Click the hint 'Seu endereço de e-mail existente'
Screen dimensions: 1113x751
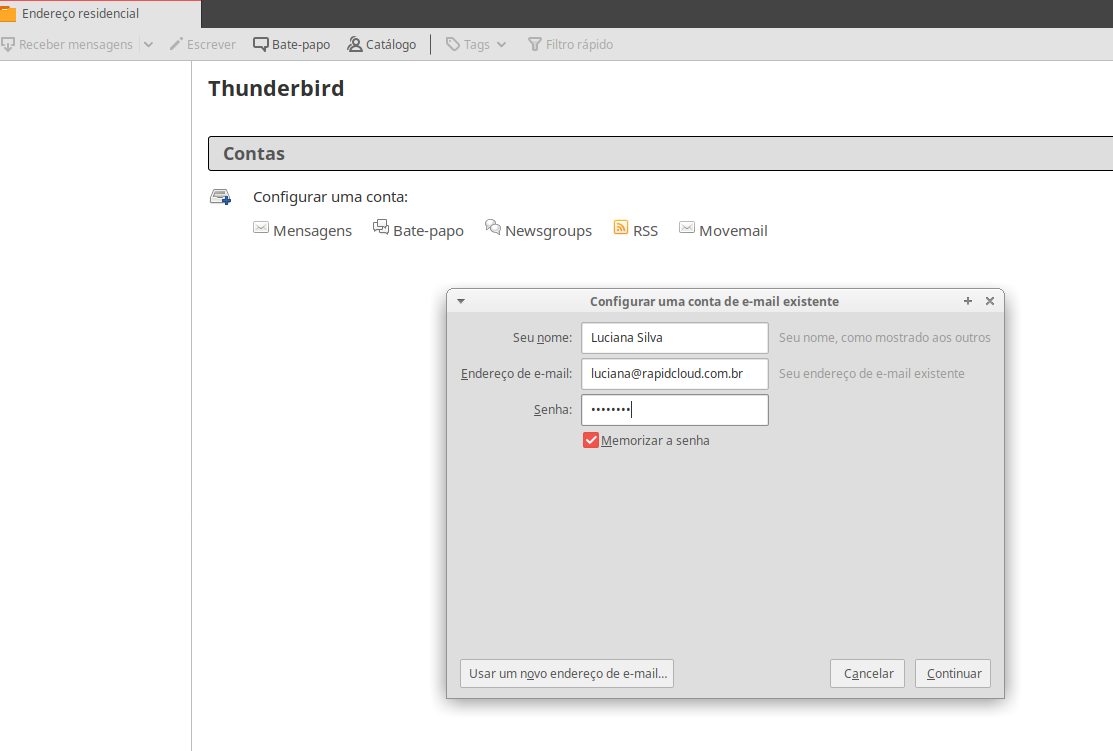click(x=872, y=373)
